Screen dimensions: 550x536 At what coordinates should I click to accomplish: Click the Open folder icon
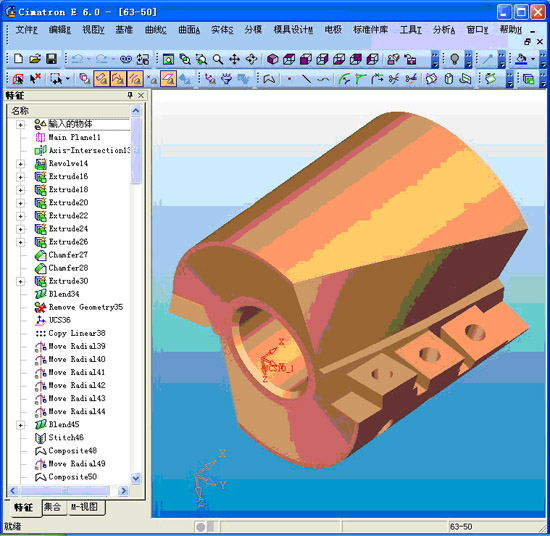(35, 59)
